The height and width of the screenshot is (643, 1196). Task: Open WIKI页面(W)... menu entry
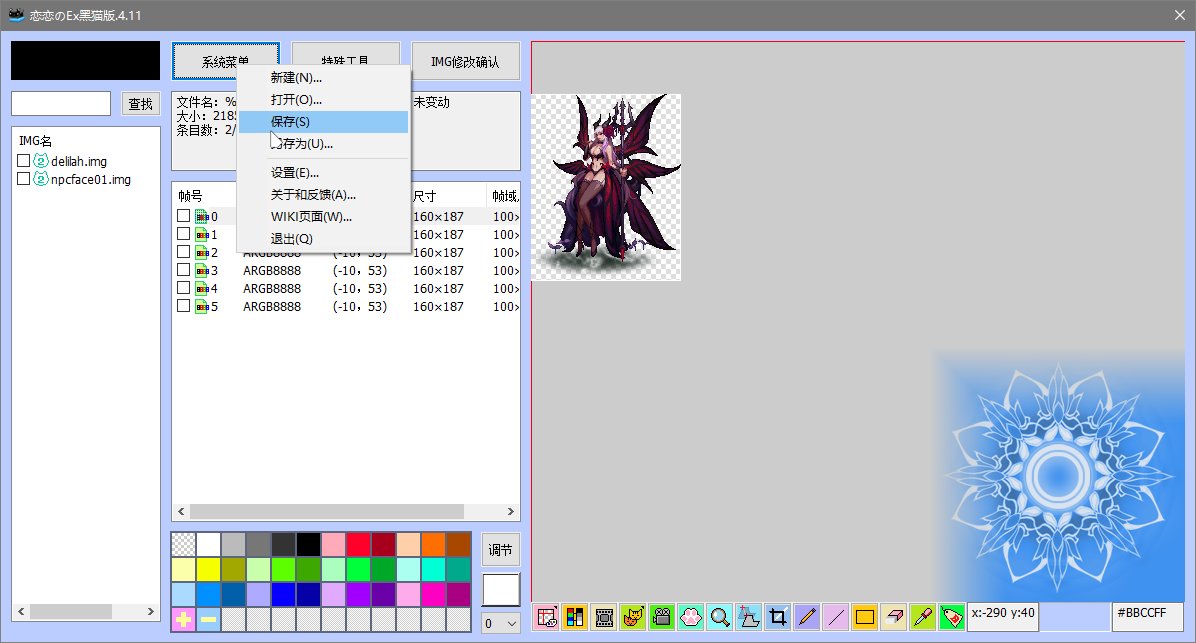[323, 217]
